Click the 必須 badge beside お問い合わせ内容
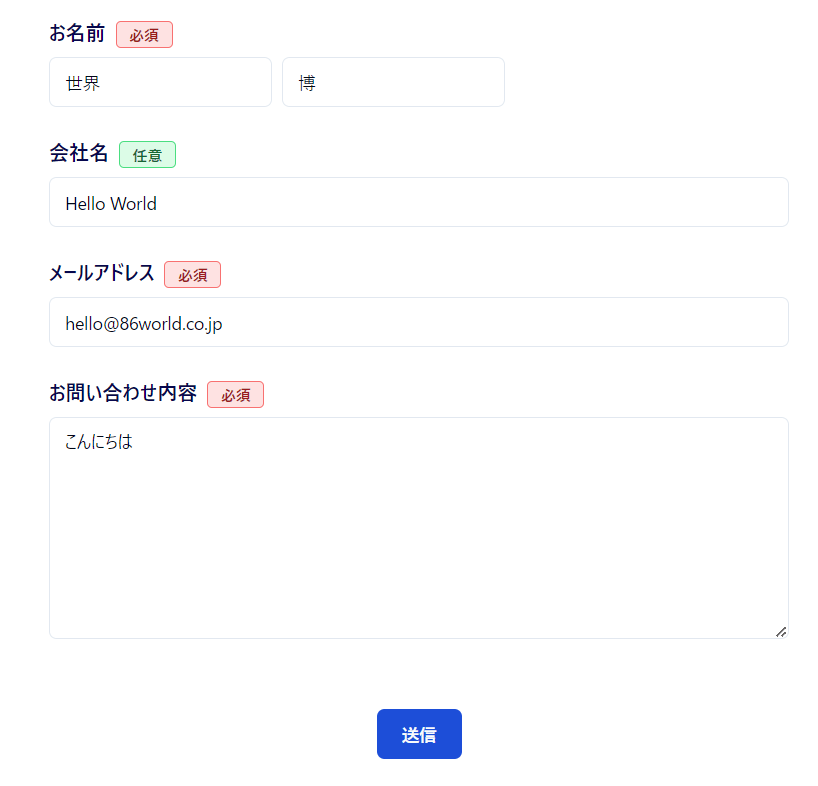The height and width of the screenshot is (786, 818). click(x=235, y=395)
